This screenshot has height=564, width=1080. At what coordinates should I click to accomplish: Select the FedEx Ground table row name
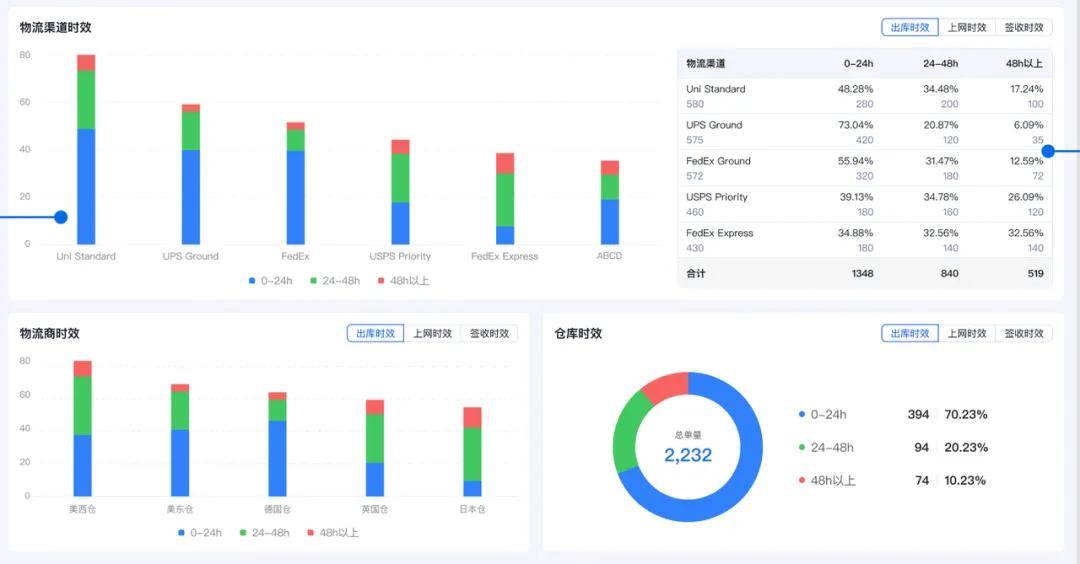(x=718, y=160)
